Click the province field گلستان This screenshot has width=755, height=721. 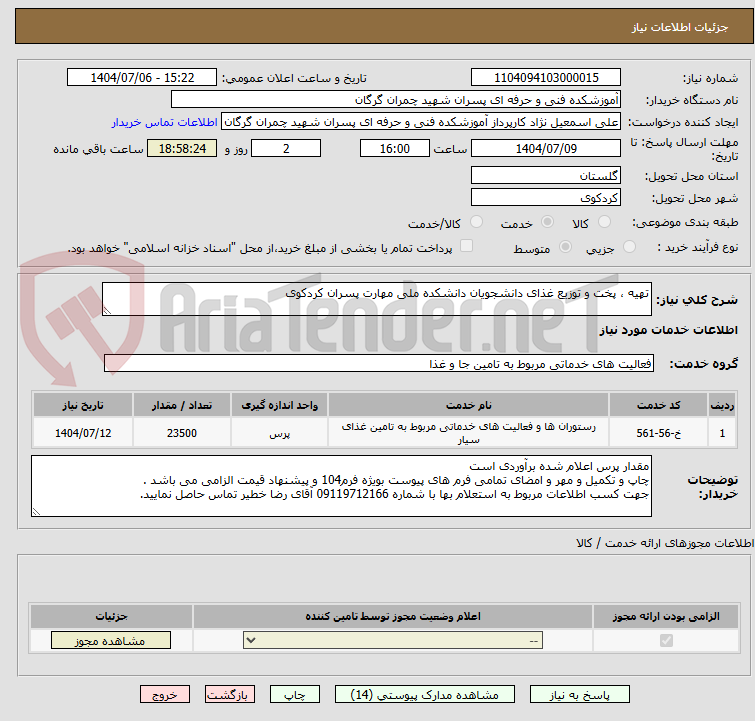pos(546,175)
